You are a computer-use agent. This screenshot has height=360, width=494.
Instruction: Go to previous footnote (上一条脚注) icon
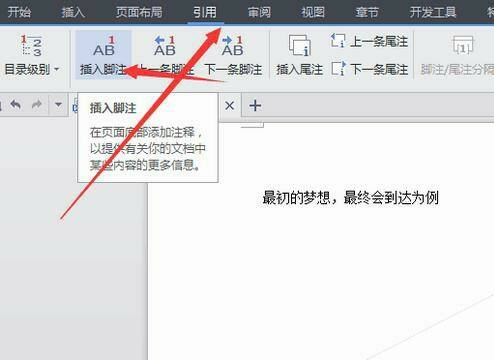click(165, 46)
